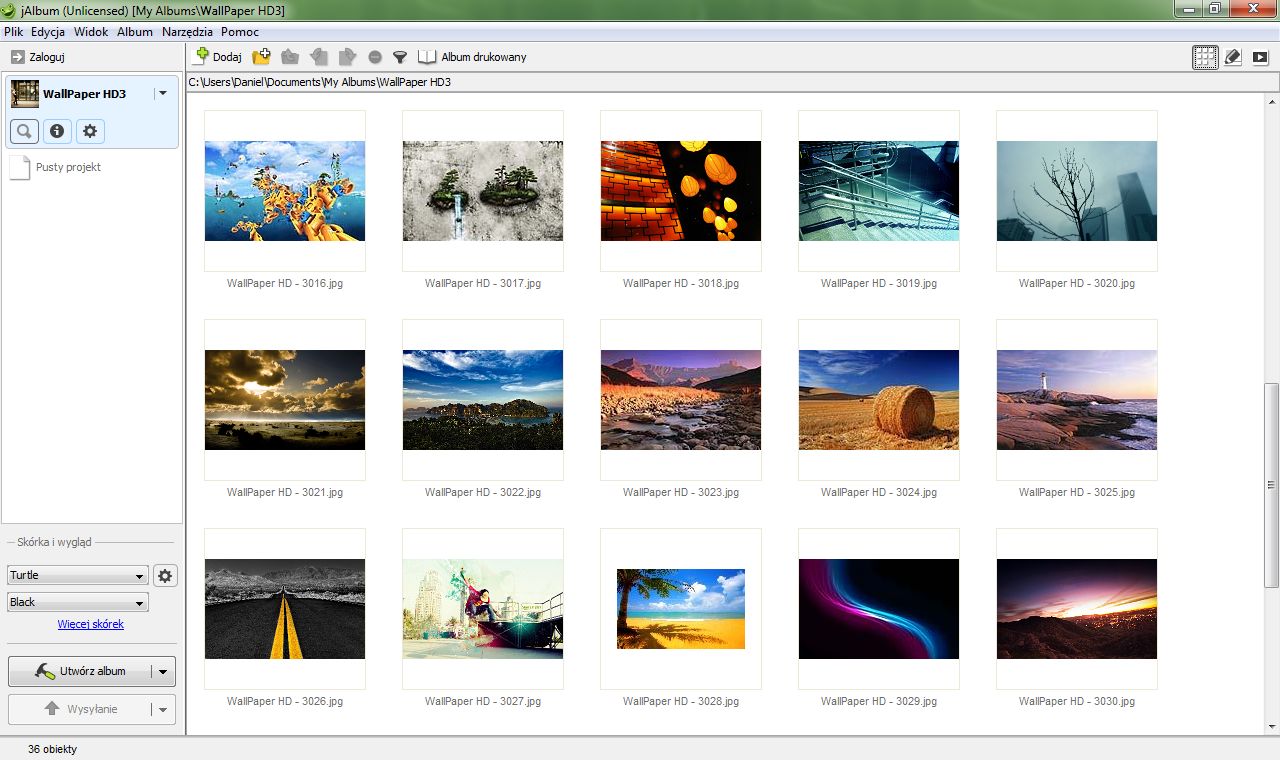Open Album drukowany book icon

click(472, 57)
